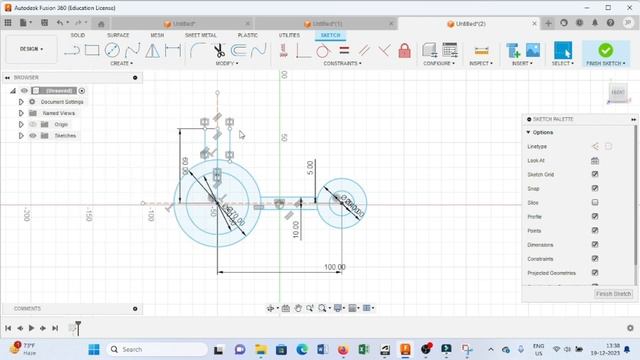Expand the Document Settings tree node
This screenshot has width=640, height=360.
[x=21, y=102]
